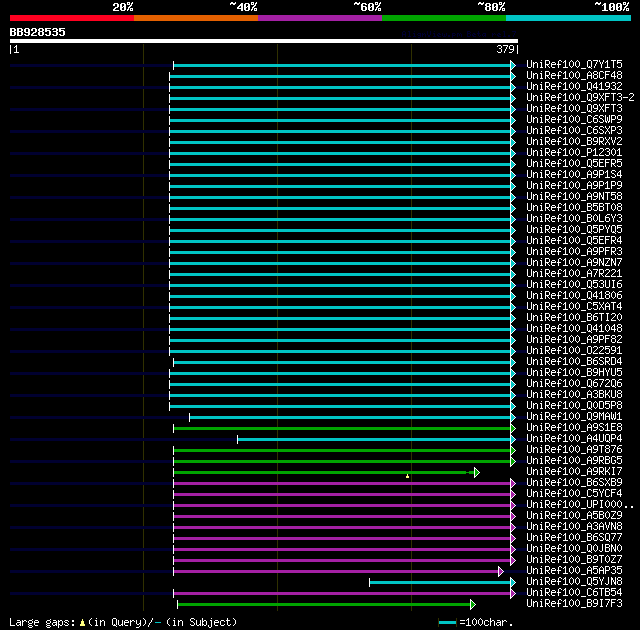Open the UniRef100_O22591 hit
640x630 pixels.
[574, 351]
